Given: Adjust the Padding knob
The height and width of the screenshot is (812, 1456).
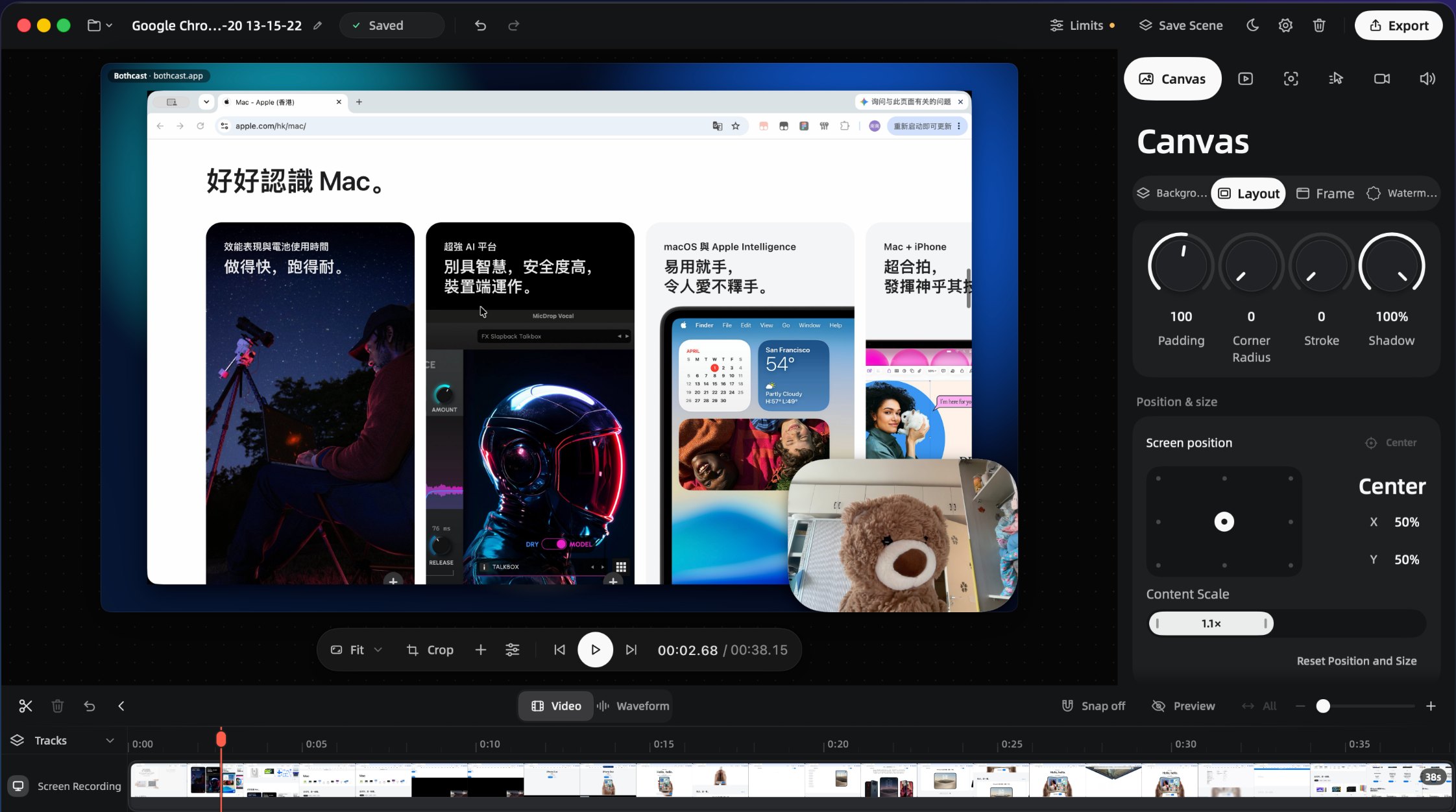Looking at the screenshot, I should 1181,266.
